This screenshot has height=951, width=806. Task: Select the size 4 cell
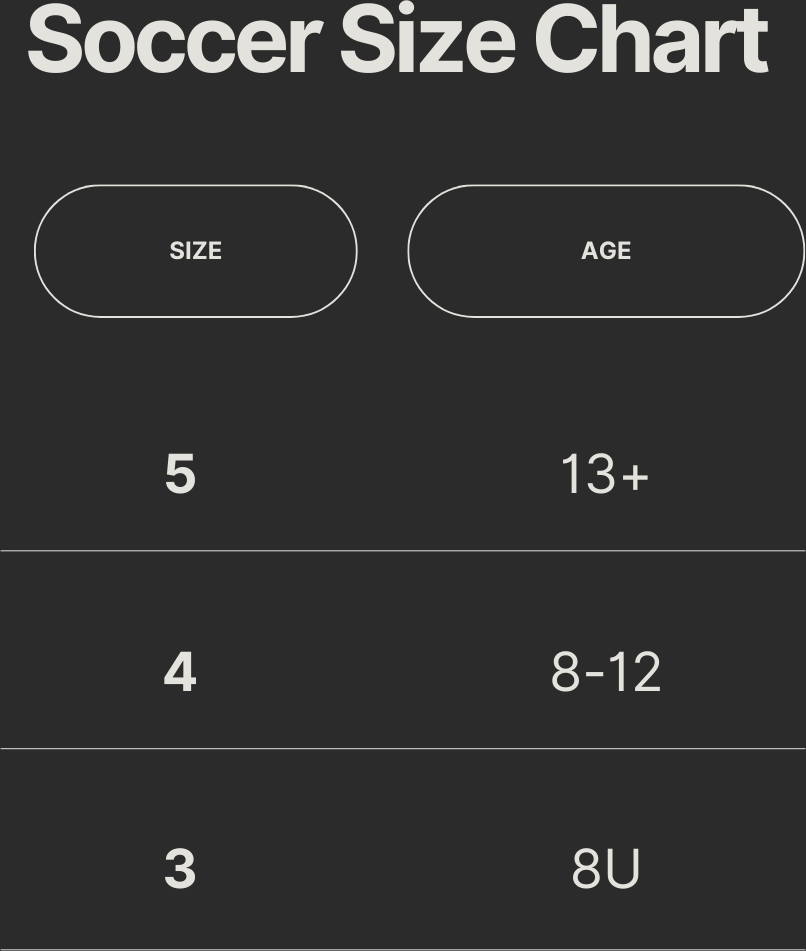pyautogui.click(x=180, y=671)
